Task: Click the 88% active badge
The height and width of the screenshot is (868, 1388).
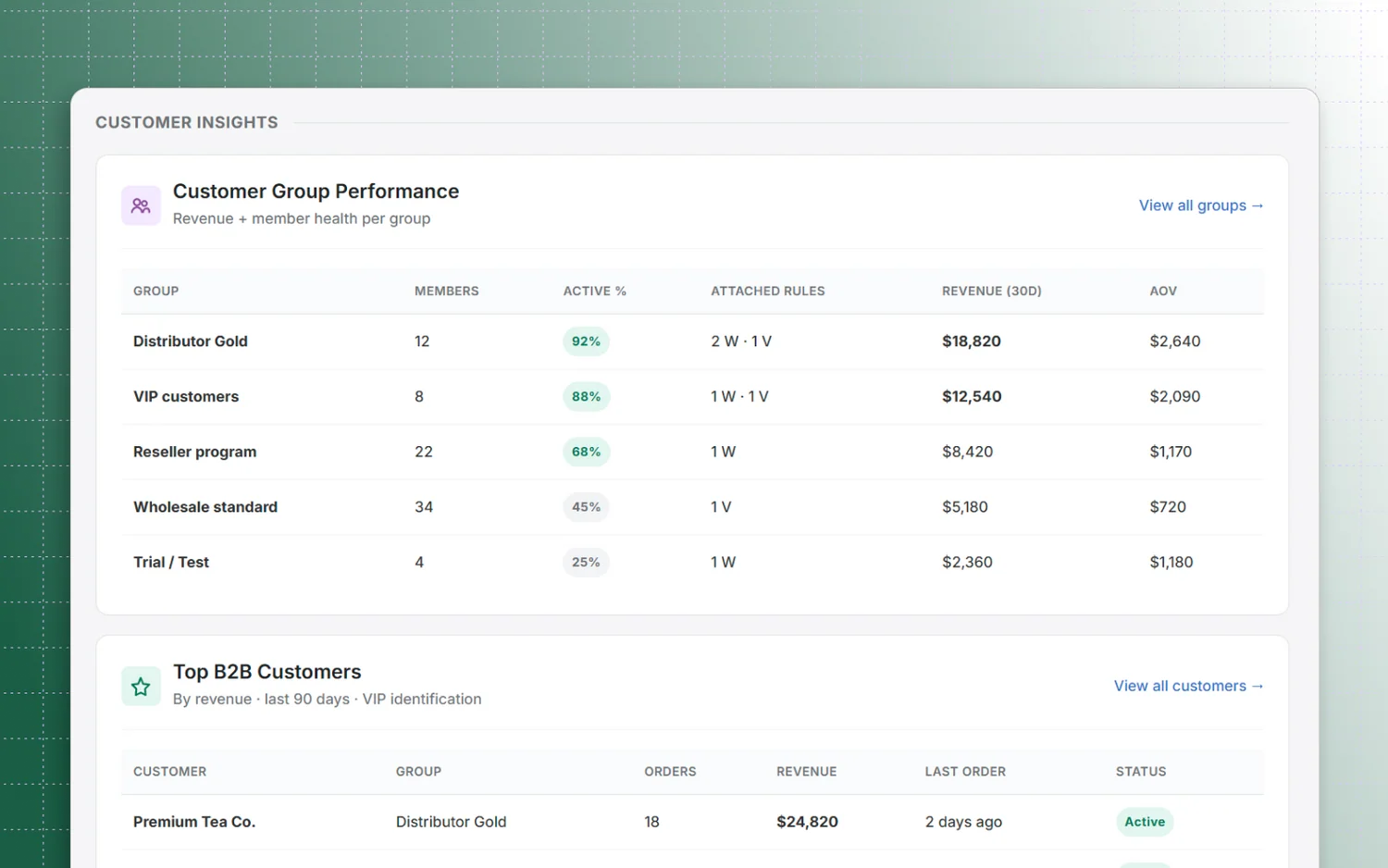Action: click(x=586, y=396)
